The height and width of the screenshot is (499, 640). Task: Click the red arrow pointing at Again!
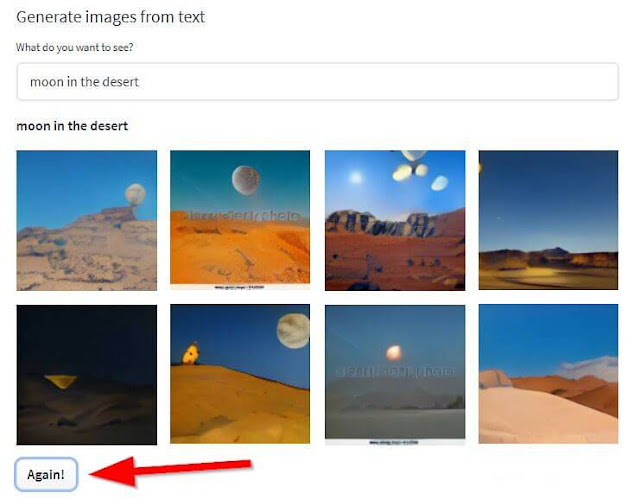pyautogui.click(x=169, y=471)
